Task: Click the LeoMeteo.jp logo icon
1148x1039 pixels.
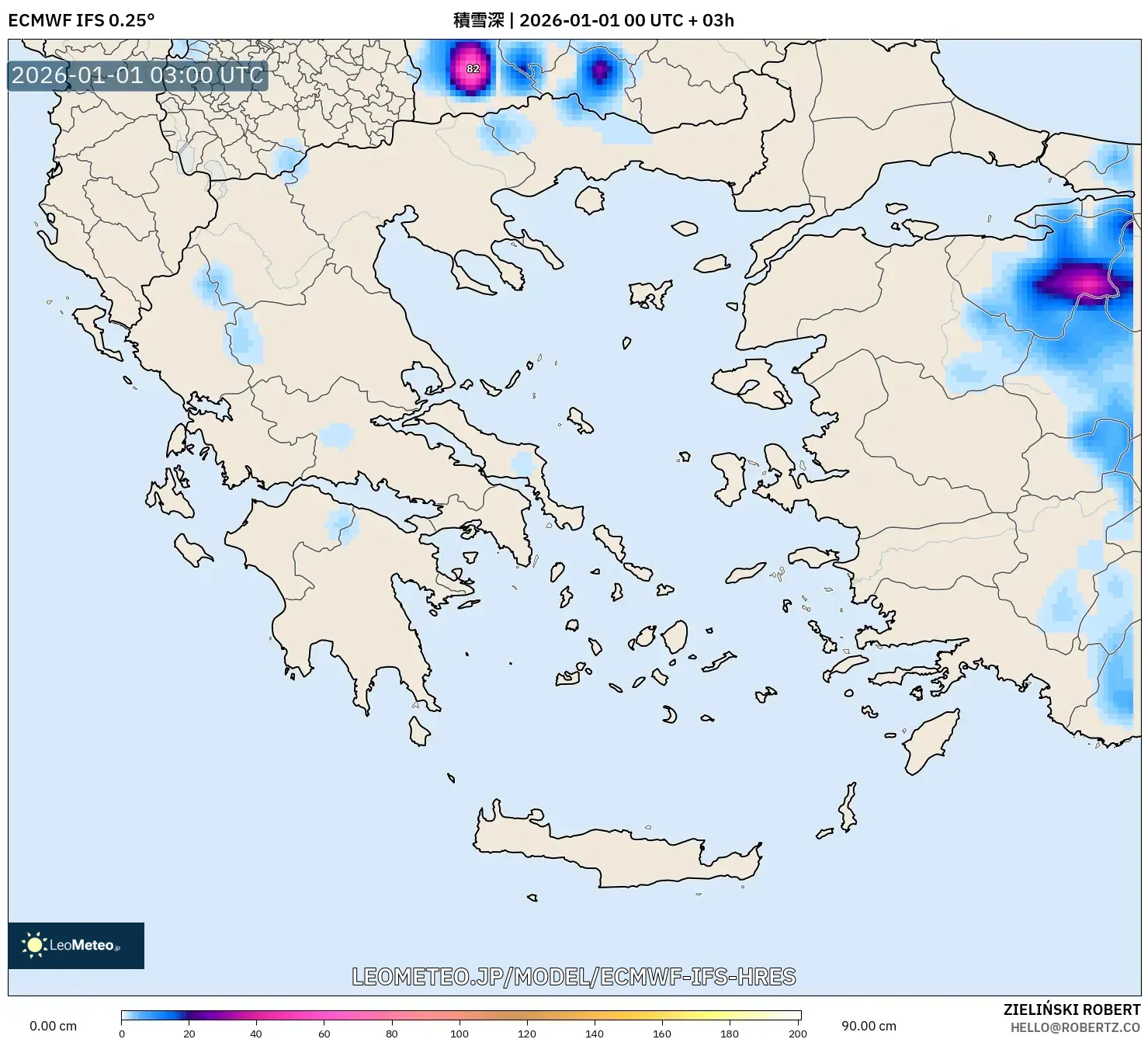Action: (x=75, y=946)
